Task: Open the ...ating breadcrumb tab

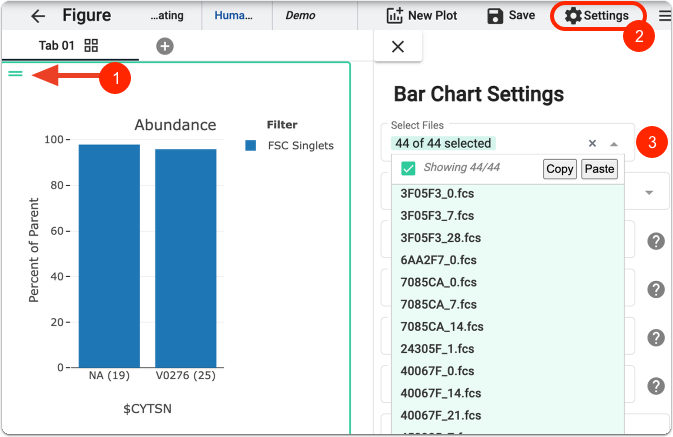Action: [x=167, y=15]
